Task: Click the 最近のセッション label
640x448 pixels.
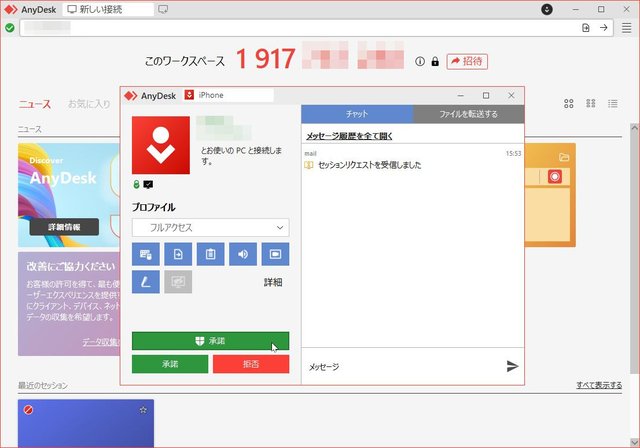Action: point(43,385)
